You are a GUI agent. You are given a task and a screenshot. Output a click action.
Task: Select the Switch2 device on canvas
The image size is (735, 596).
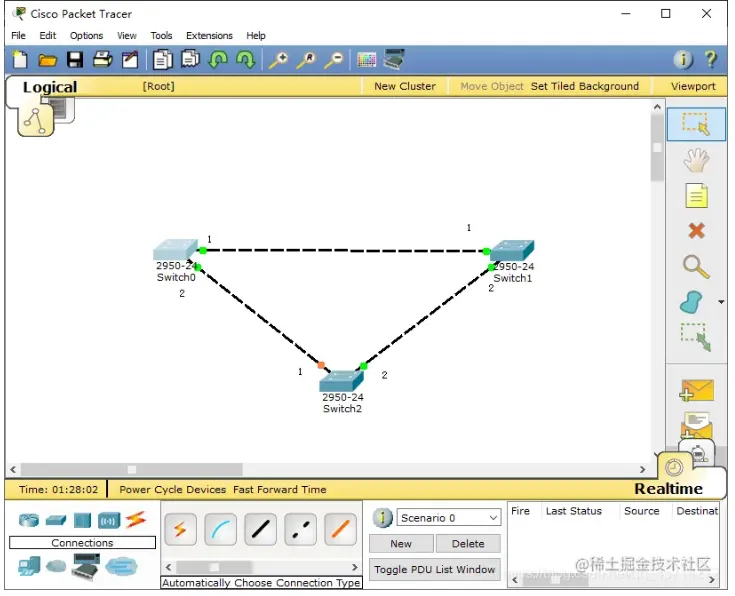(342, 381)
